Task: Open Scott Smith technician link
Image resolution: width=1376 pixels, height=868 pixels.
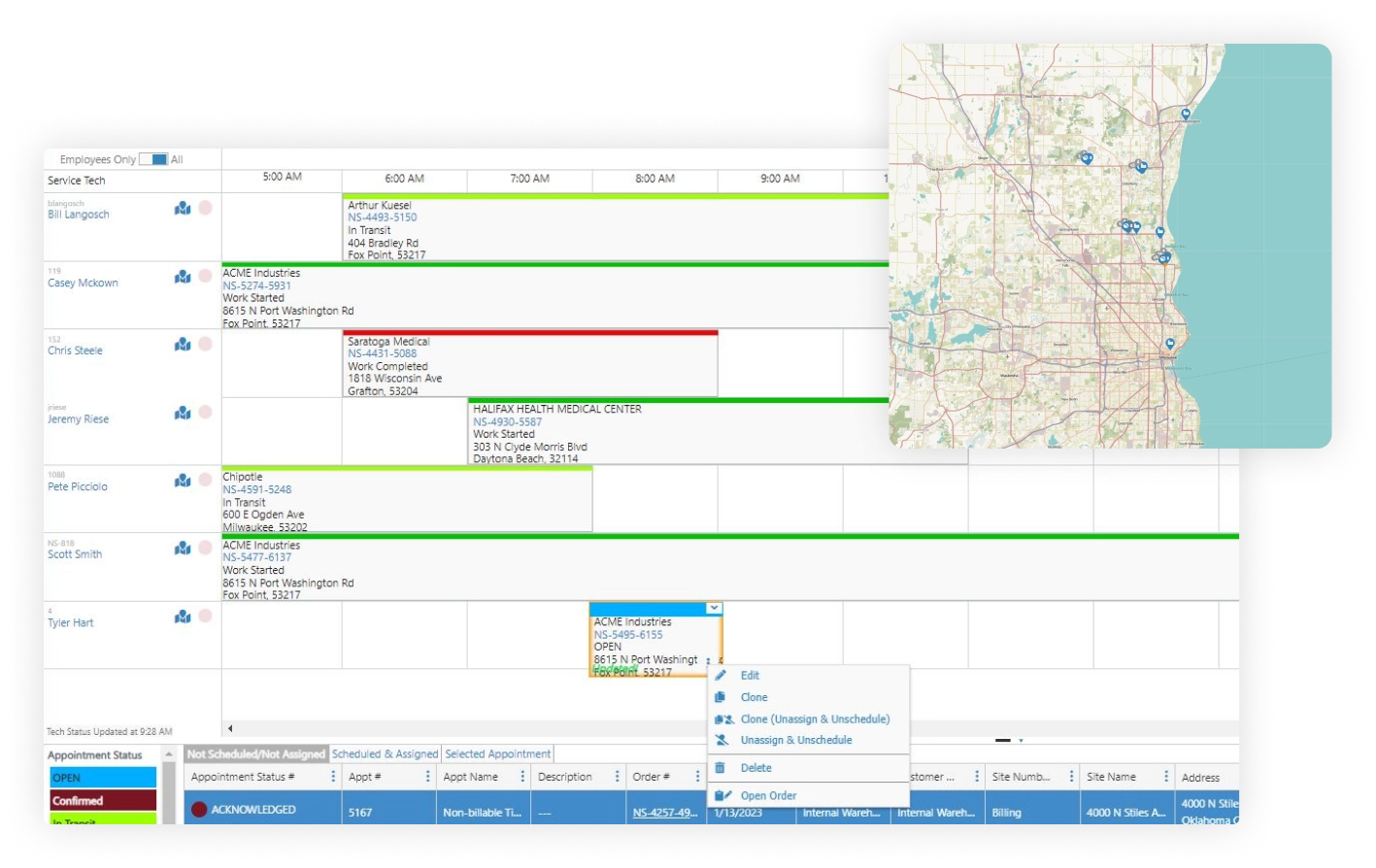Action: coord(75,554)
